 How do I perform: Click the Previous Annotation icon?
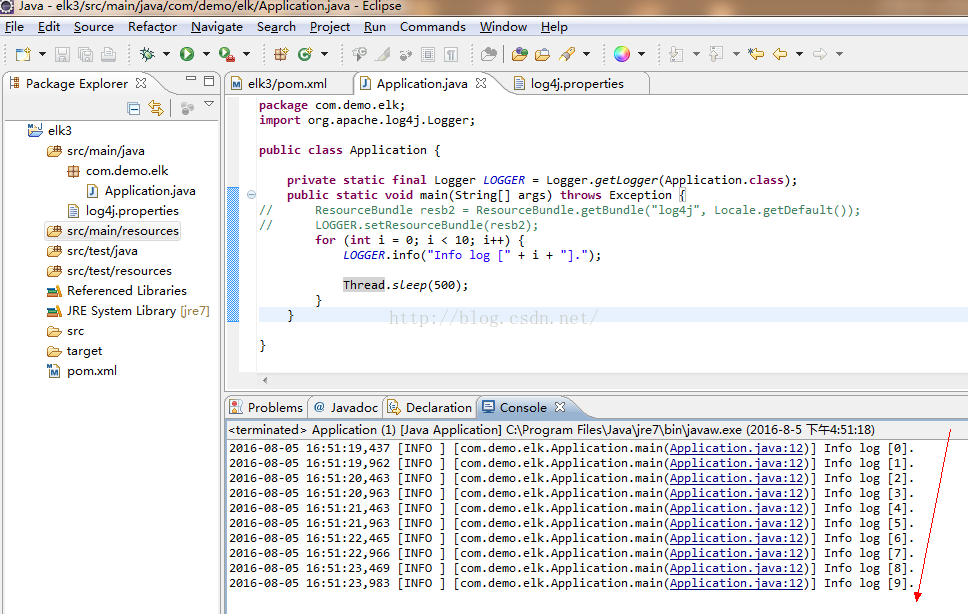716,54
